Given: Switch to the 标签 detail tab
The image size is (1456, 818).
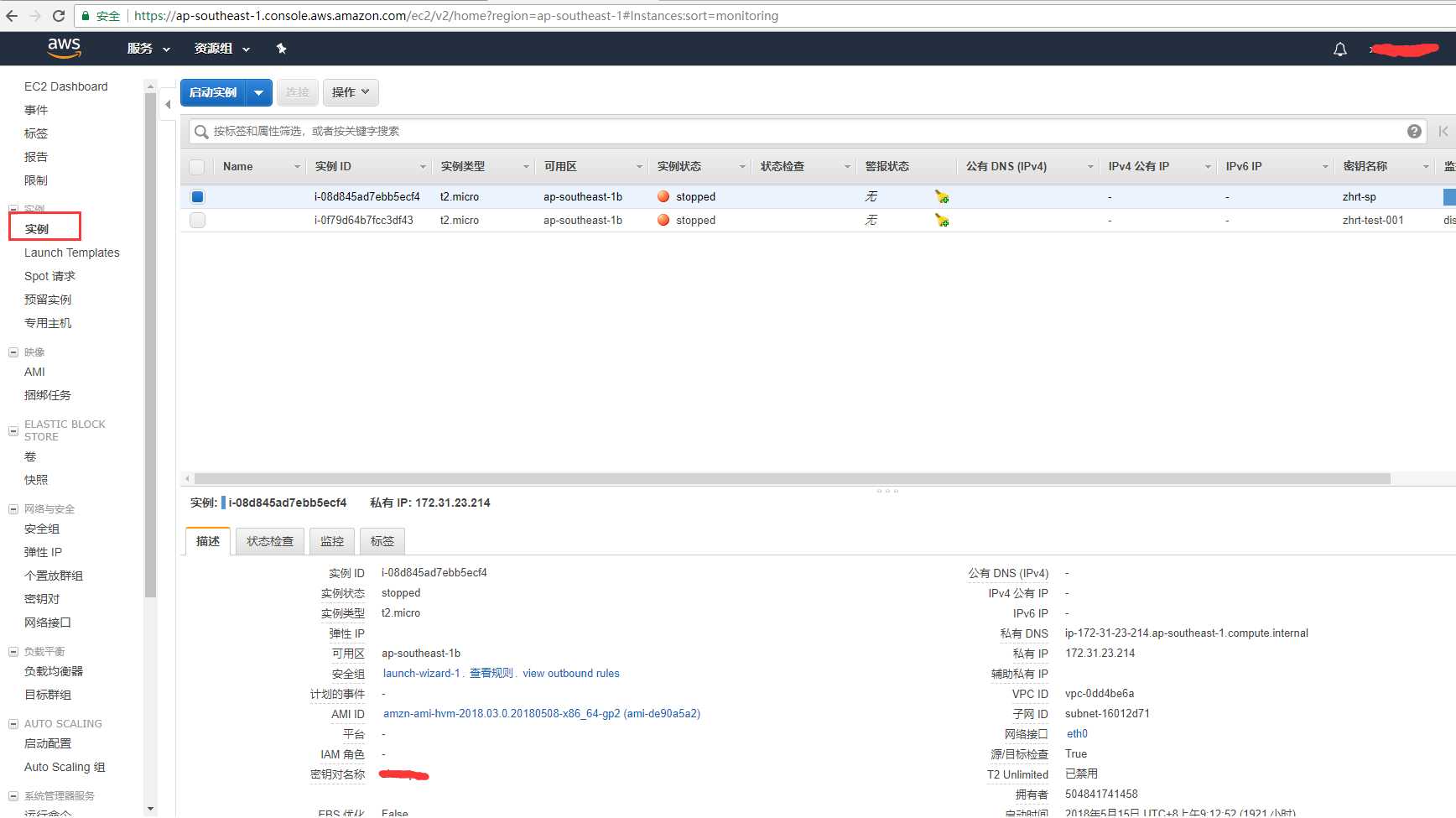Looking at the screenshot, I should pos(382,541).
